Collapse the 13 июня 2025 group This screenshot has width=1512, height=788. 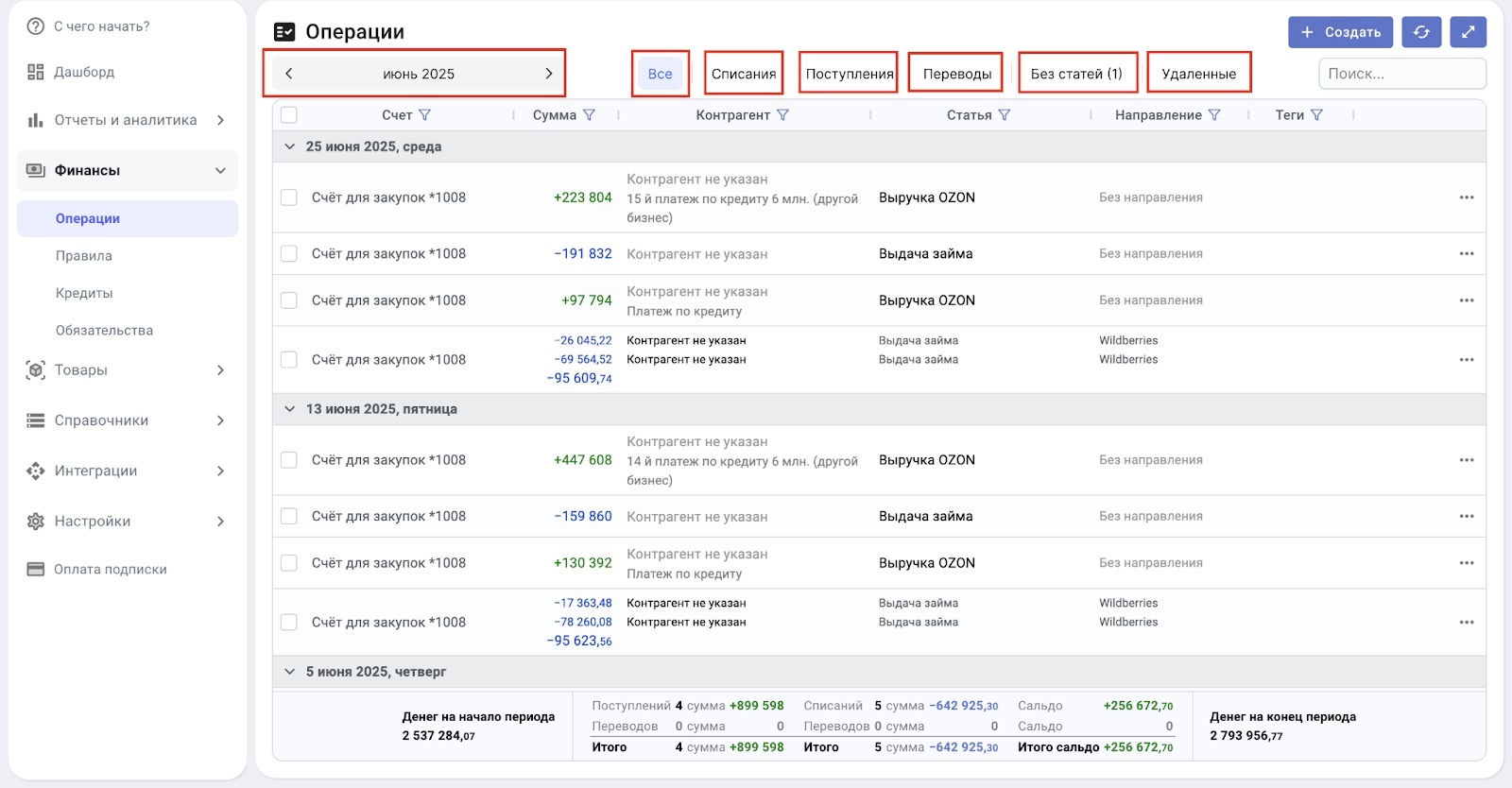coord(290,409)
